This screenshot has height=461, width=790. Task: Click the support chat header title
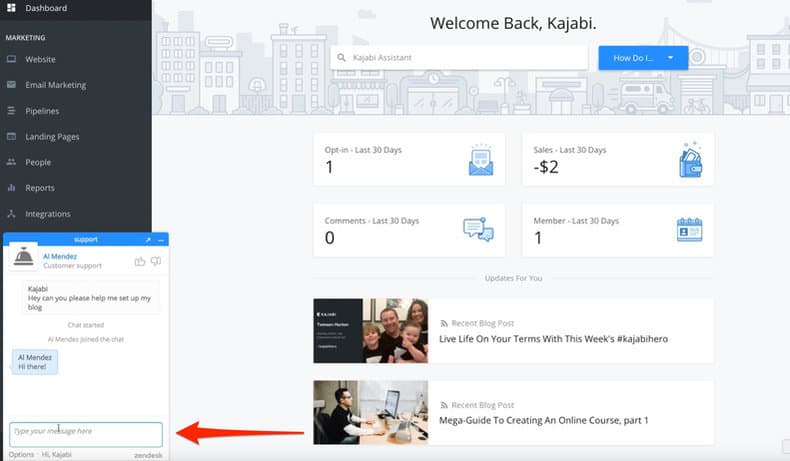86,239
